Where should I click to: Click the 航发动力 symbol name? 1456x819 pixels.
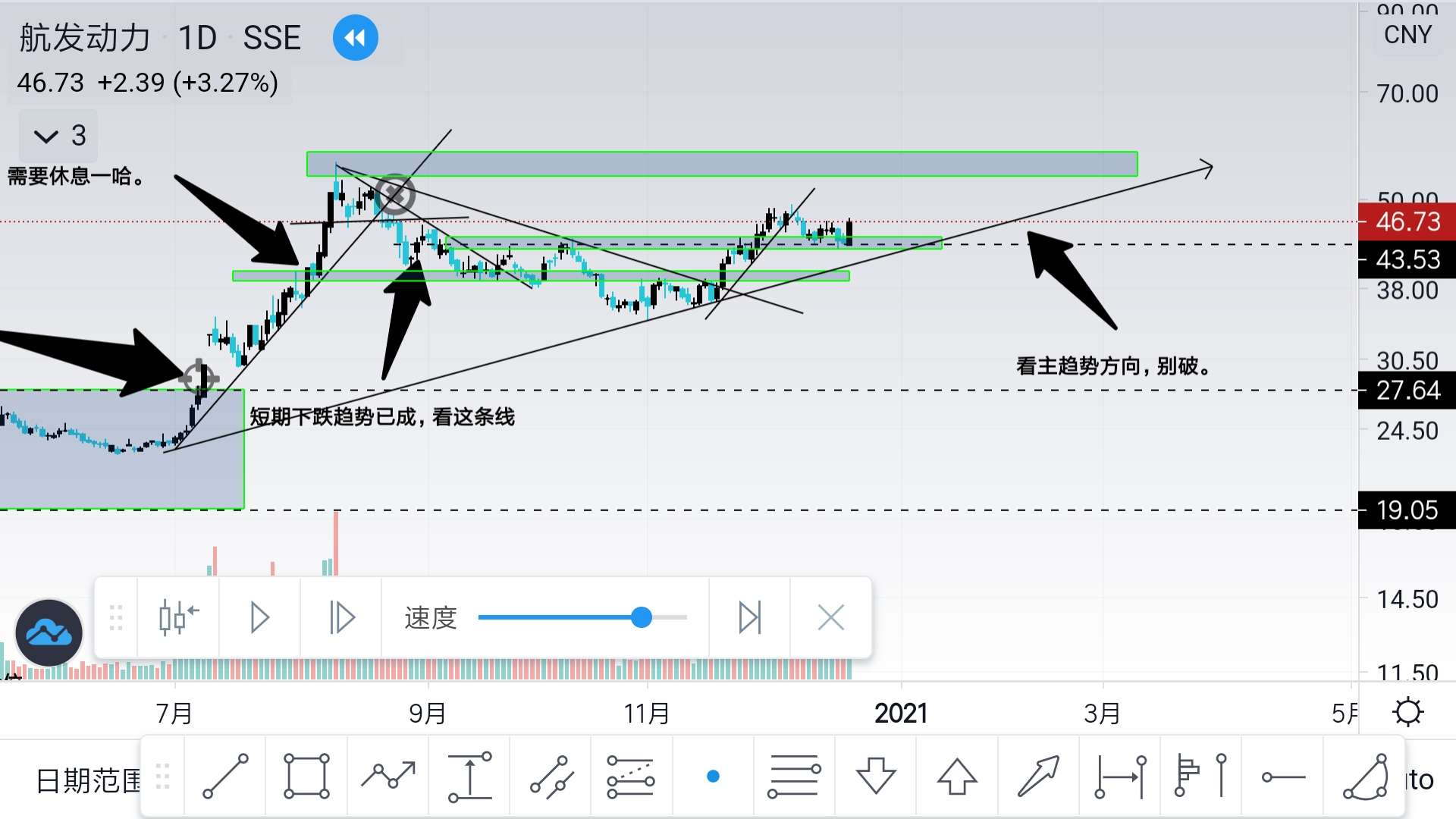click(x=85, y=38)
